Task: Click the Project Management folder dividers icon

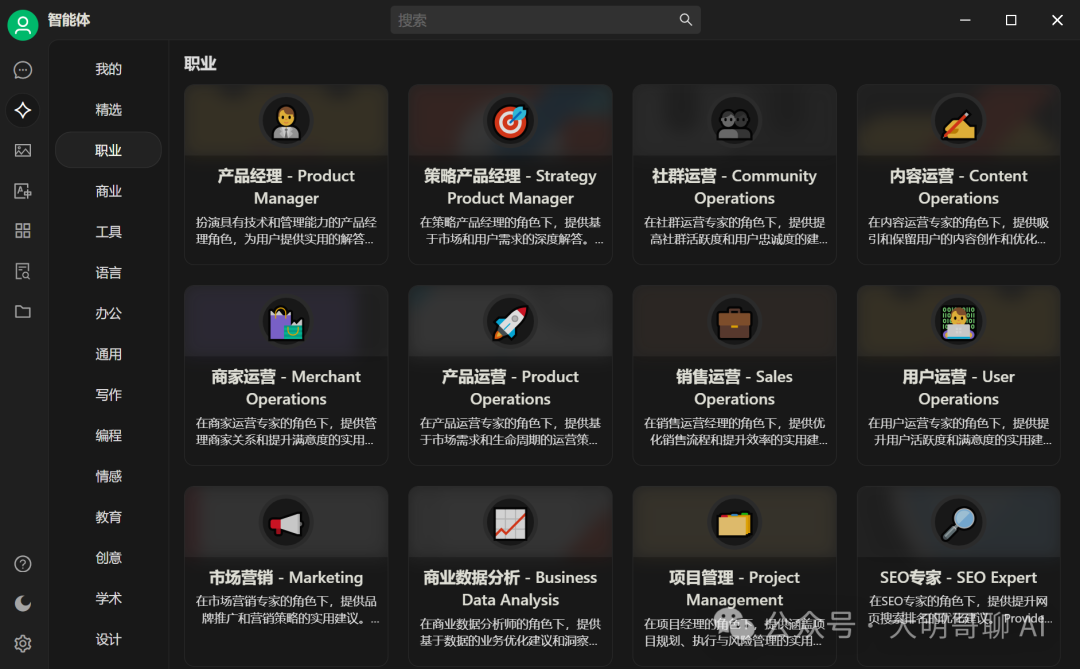Action: tap(734, 523)
